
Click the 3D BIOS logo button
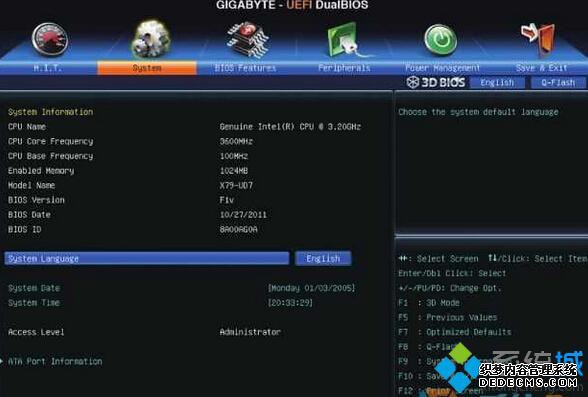click(436, 82)
